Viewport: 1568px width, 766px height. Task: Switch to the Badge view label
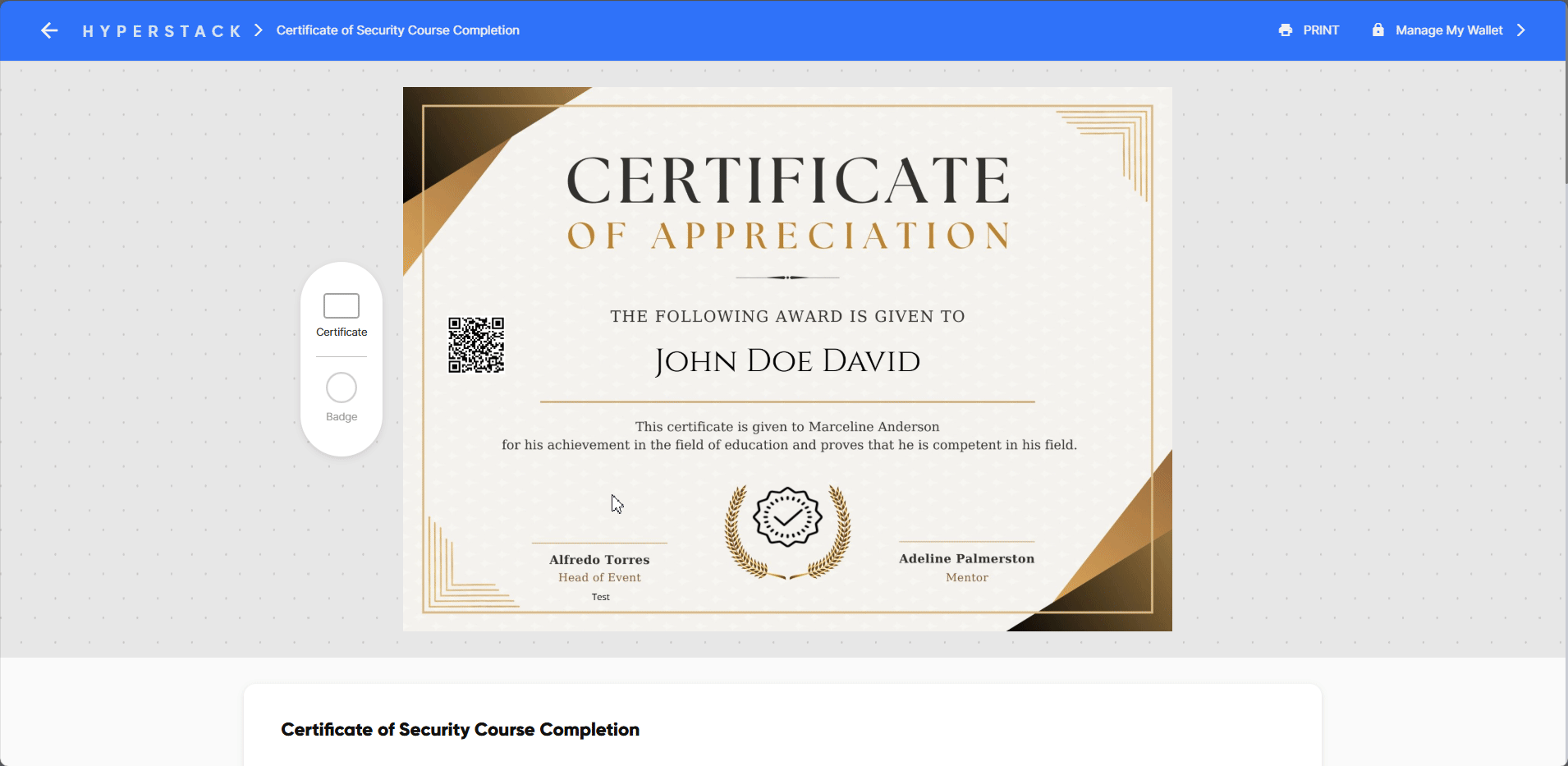point(342,417)
